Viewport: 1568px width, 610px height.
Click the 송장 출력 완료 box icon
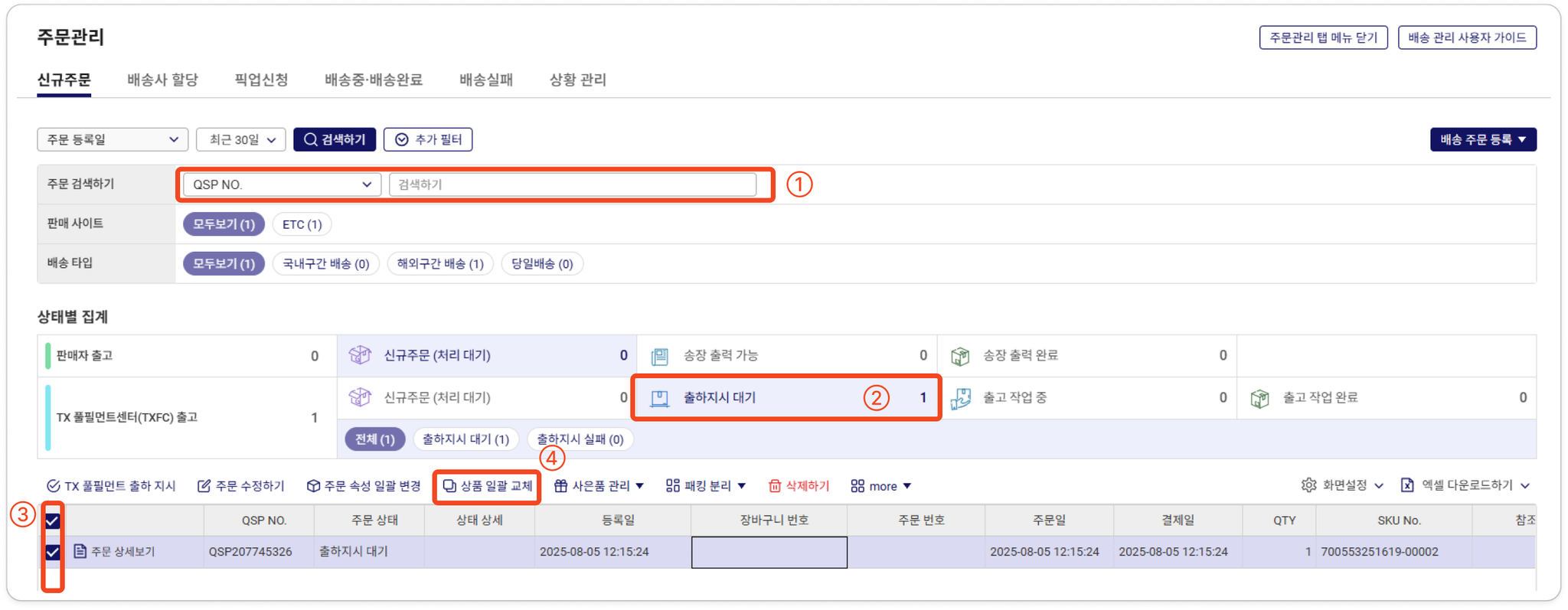960,356
